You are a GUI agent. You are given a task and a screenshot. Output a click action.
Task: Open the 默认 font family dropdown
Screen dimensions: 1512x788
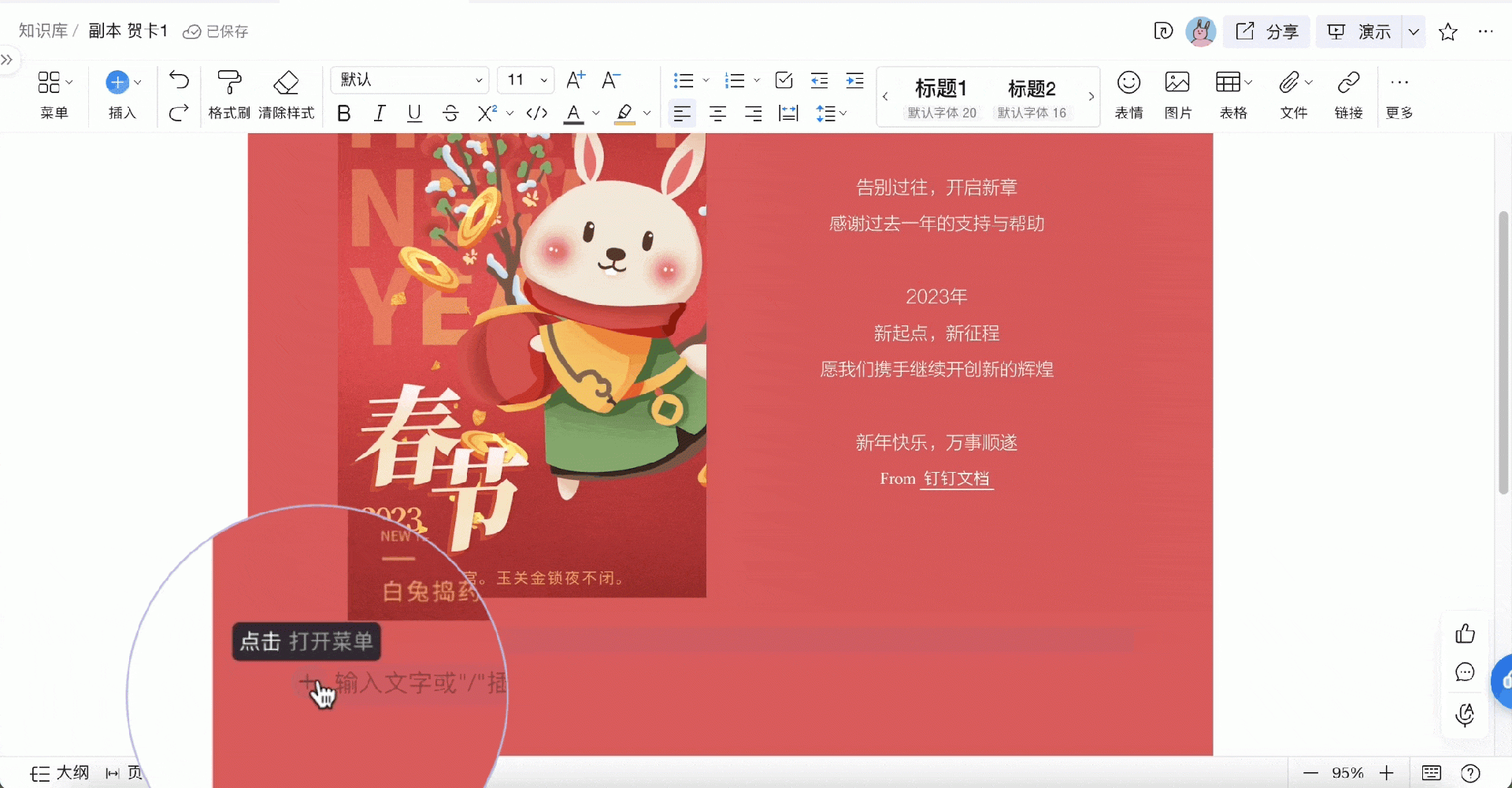tap(410, 80)
